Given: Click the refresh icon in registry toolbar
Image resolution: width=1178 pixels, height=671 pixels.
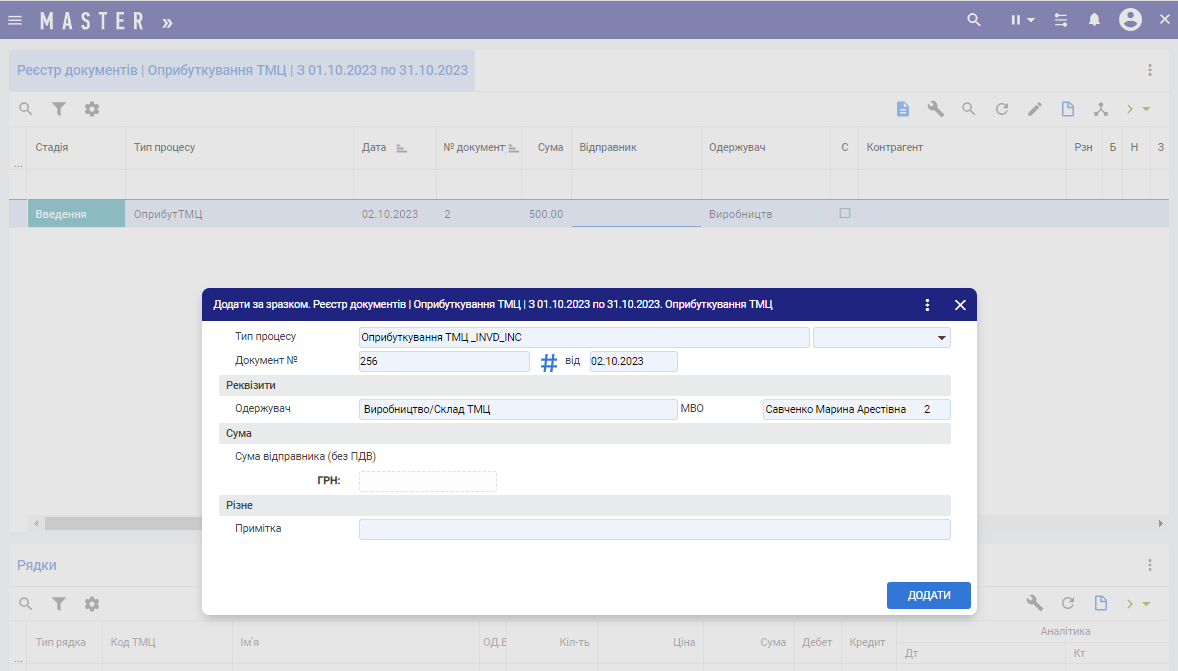Looking at the screenshot, I should [1001, 109].
